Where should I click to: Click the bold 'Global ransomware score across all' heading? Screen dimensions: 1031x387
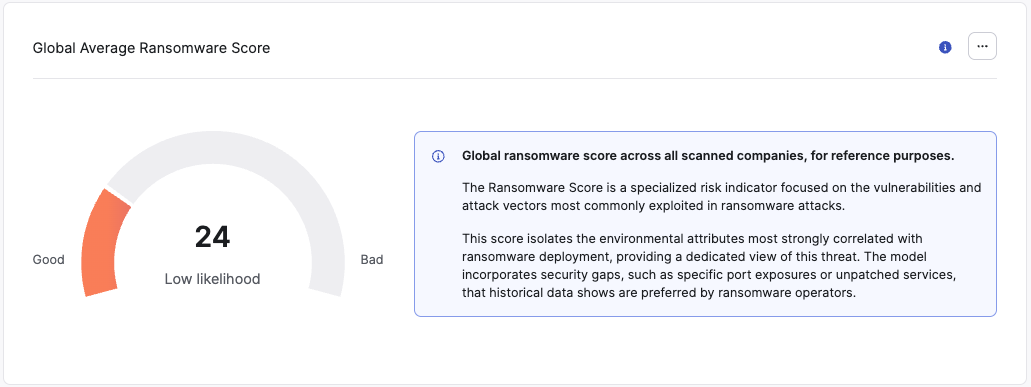point(708,156)
